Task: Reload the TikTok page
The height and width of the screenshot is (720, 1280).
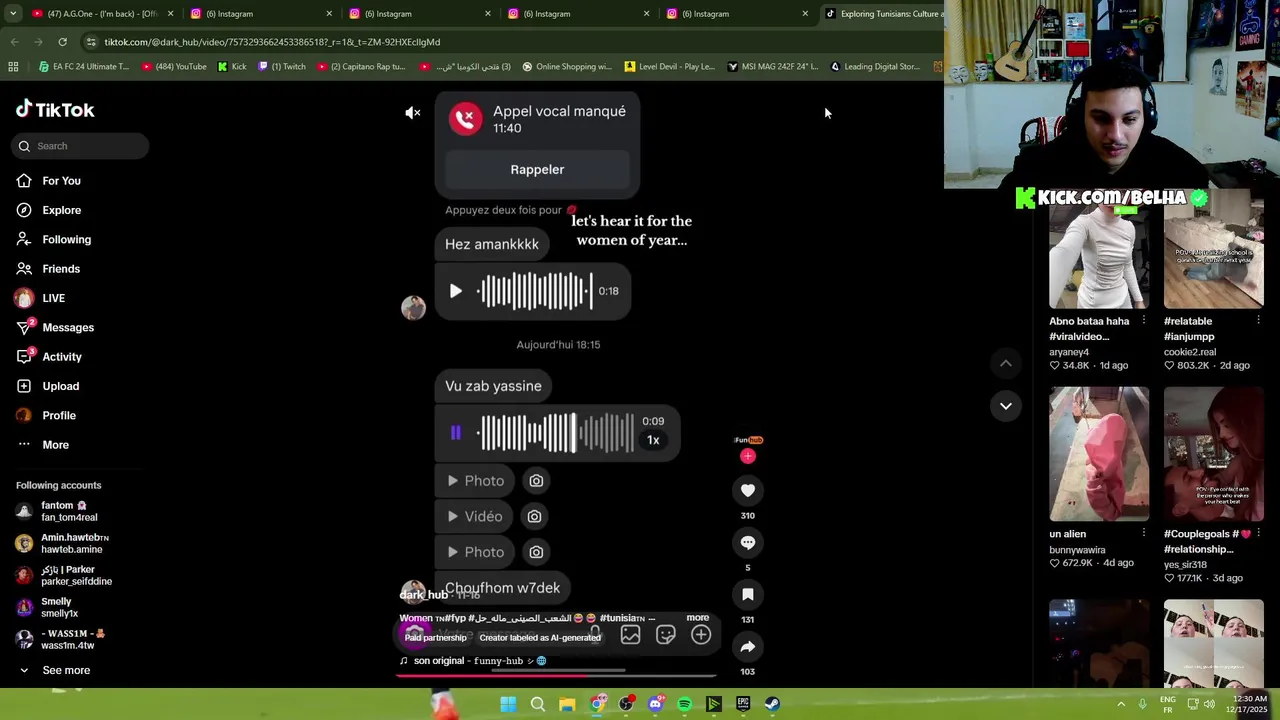Action: pyautogui.click(x=62, y=42)
